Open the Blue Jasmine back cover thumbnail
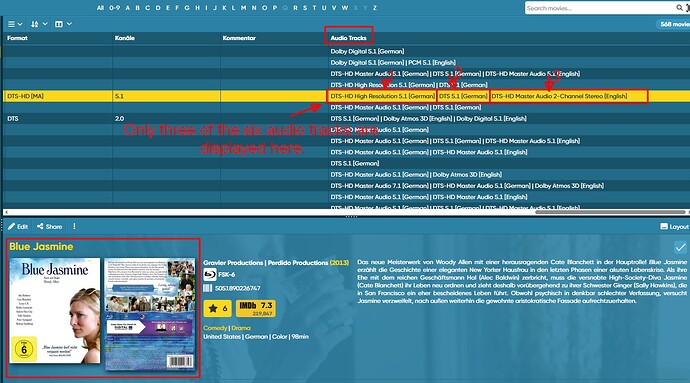This screenshot has width=690, height=383. point(150,314)
